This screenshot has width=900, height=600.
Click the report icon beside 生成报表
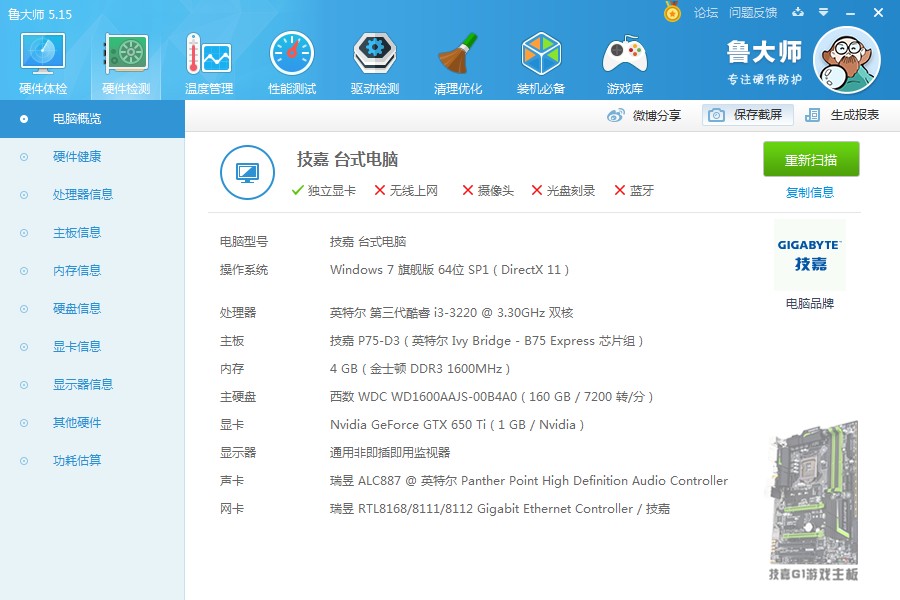(812, 115)
